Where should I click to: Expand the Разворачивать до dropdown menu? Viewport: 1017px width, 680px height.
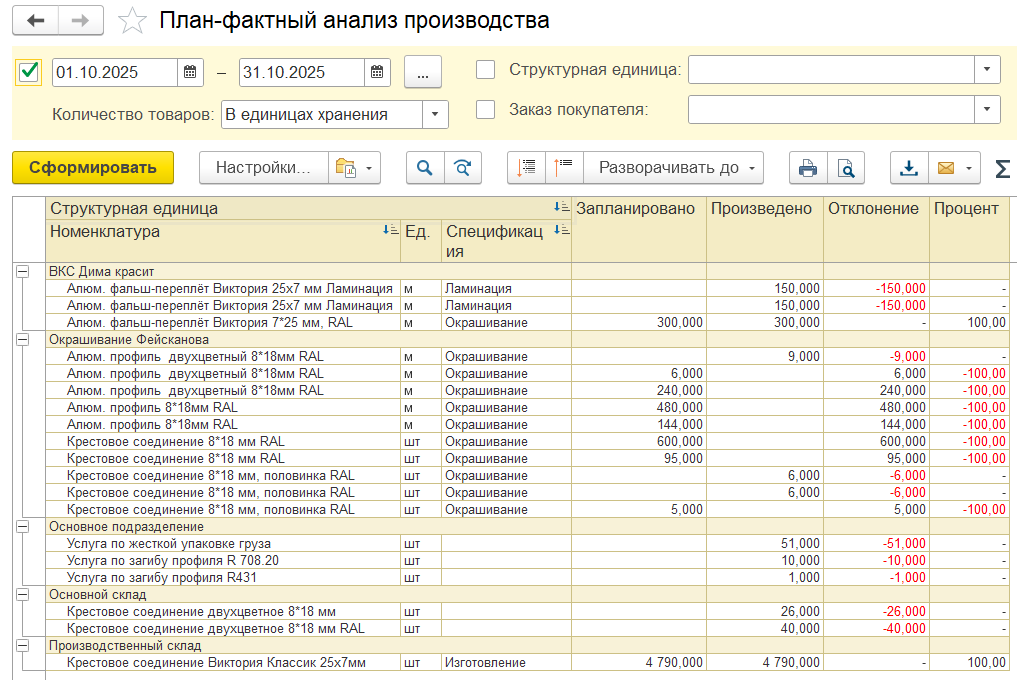(673, 168)
